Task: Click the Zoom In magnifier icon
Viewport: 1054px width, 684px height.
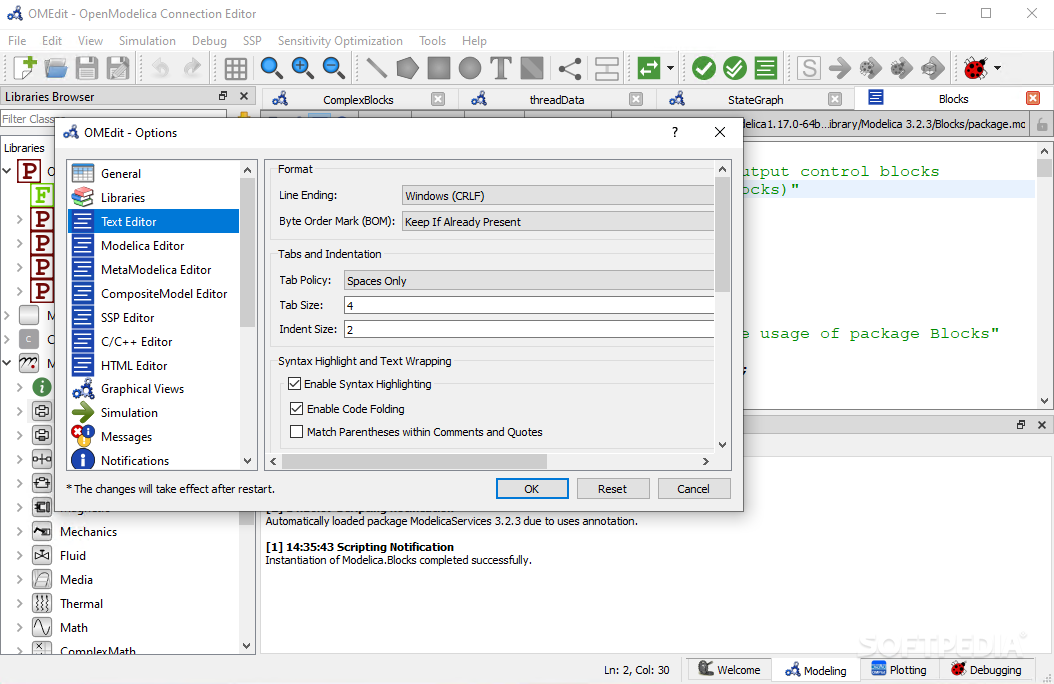Action: (302, 68)
